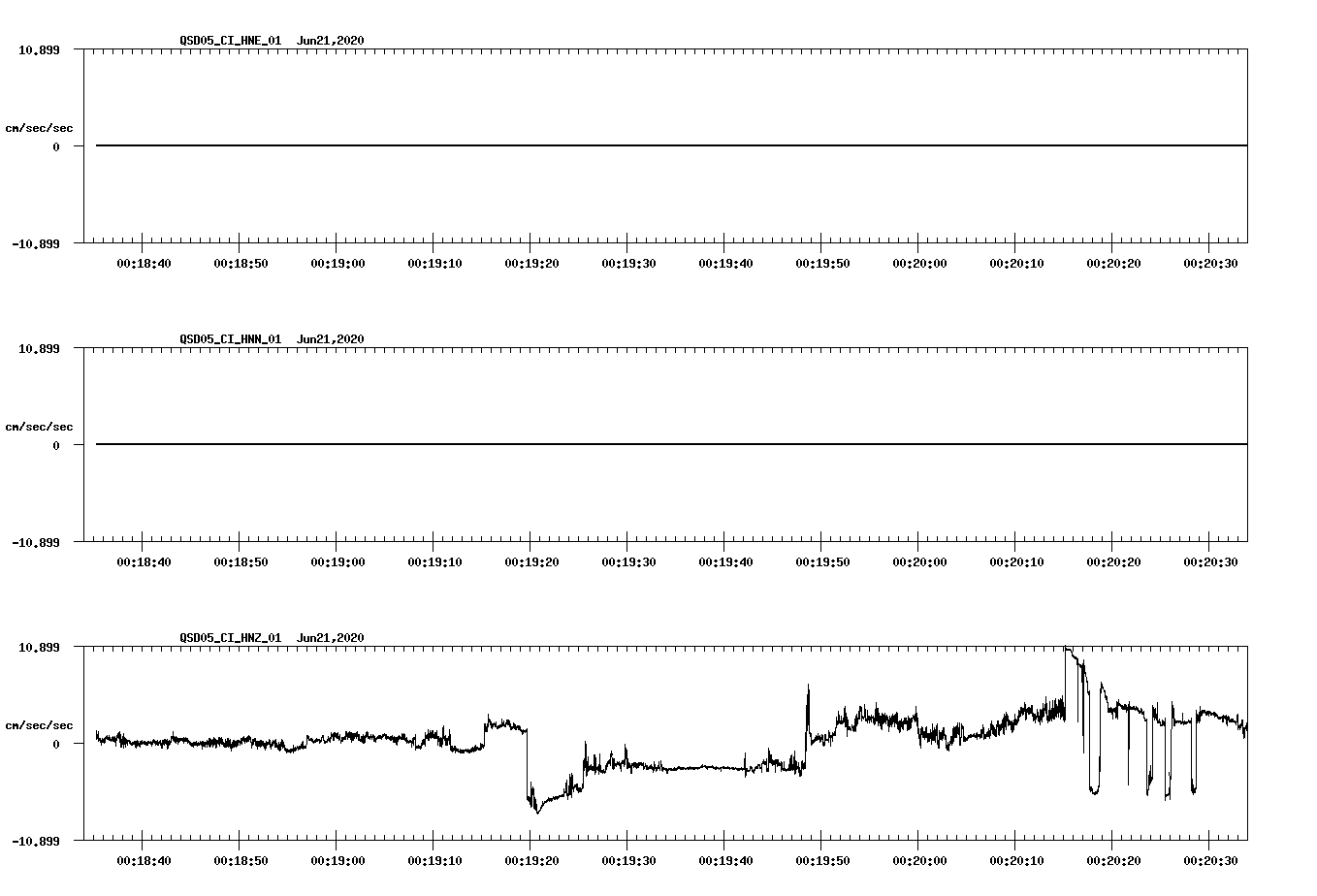The image size is (1317, 896).
Task: Click the 10.899 upper limit on HNZ plot
Action: pos(39,647)
